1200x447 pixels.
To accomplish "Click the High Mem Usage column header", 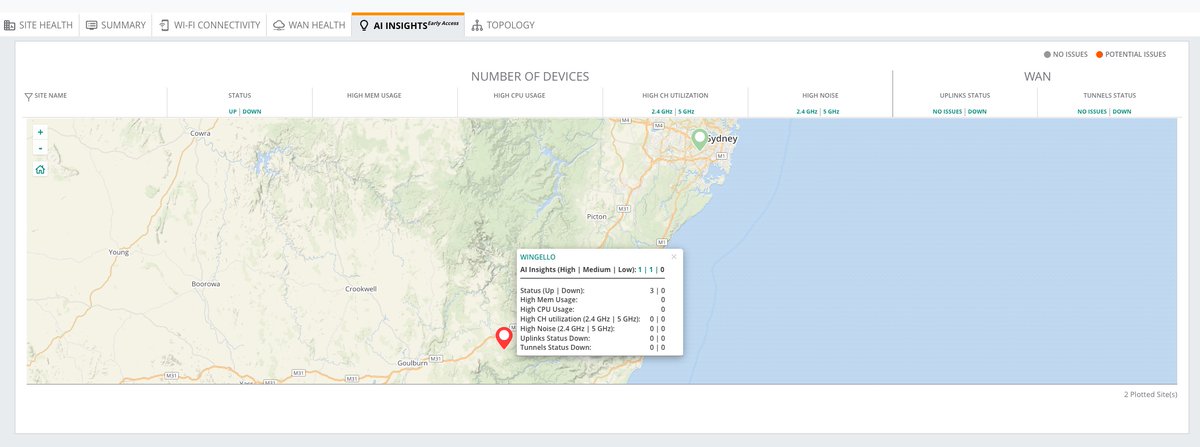I will coord(374,96).
